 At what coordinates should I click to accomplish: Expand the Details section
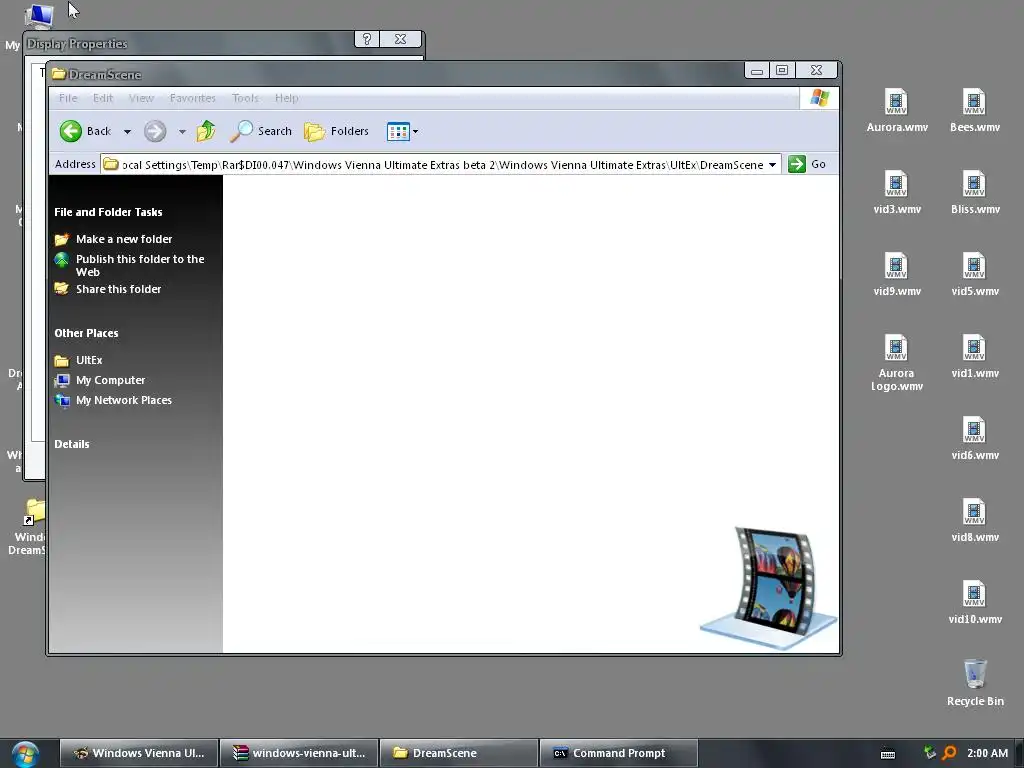coord(72,444)
